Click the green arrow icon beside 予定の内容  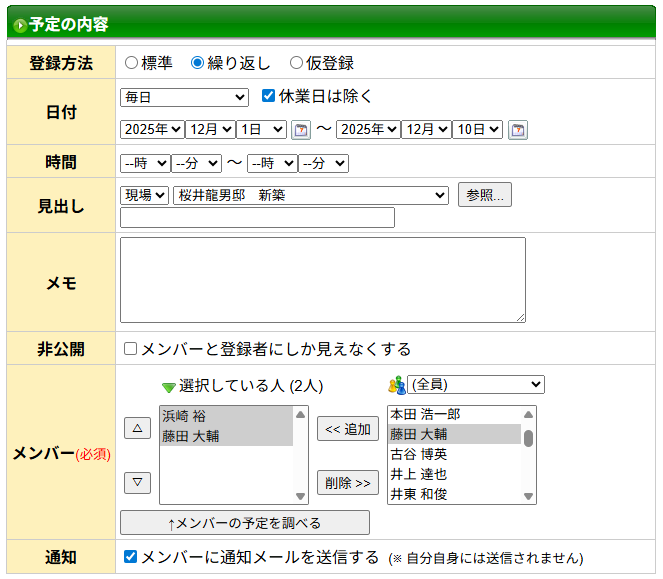coord(20,25)
